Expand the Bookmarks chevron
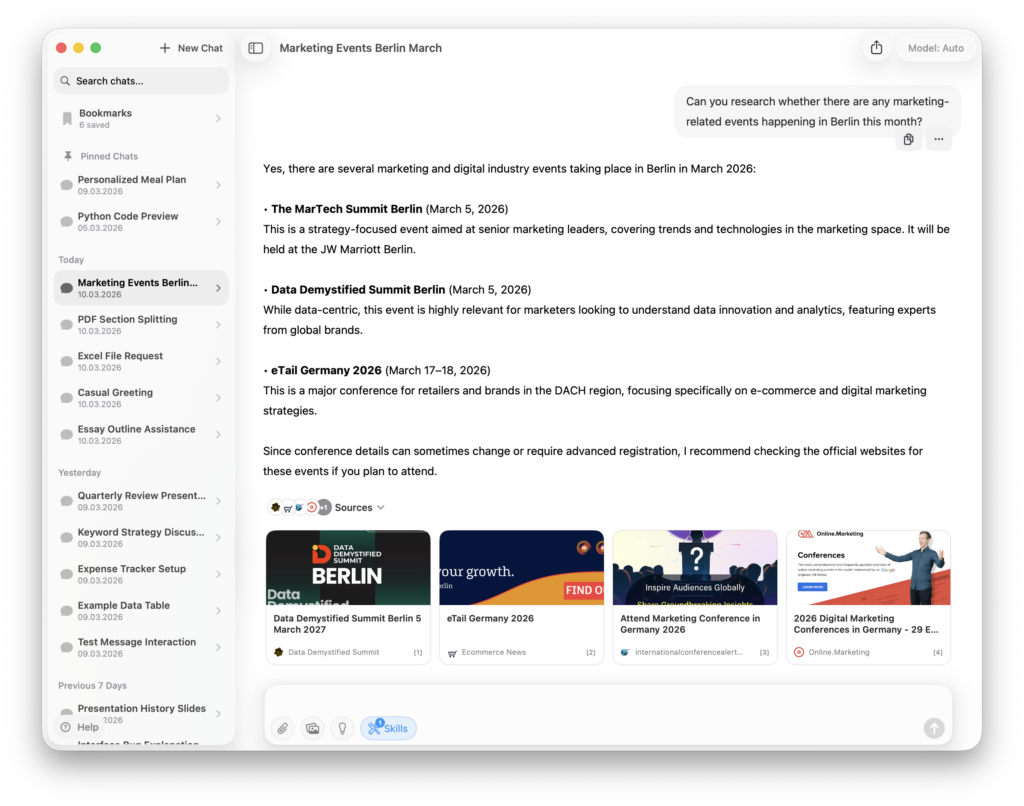The height and width of the screenshot is (806, 1024). tap(218, 119)
